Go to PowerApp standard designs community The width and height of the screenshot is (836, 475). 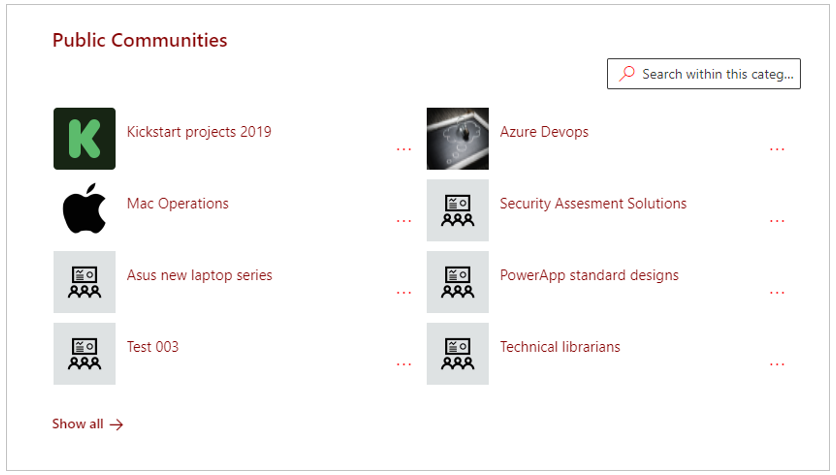pos(589,275)
